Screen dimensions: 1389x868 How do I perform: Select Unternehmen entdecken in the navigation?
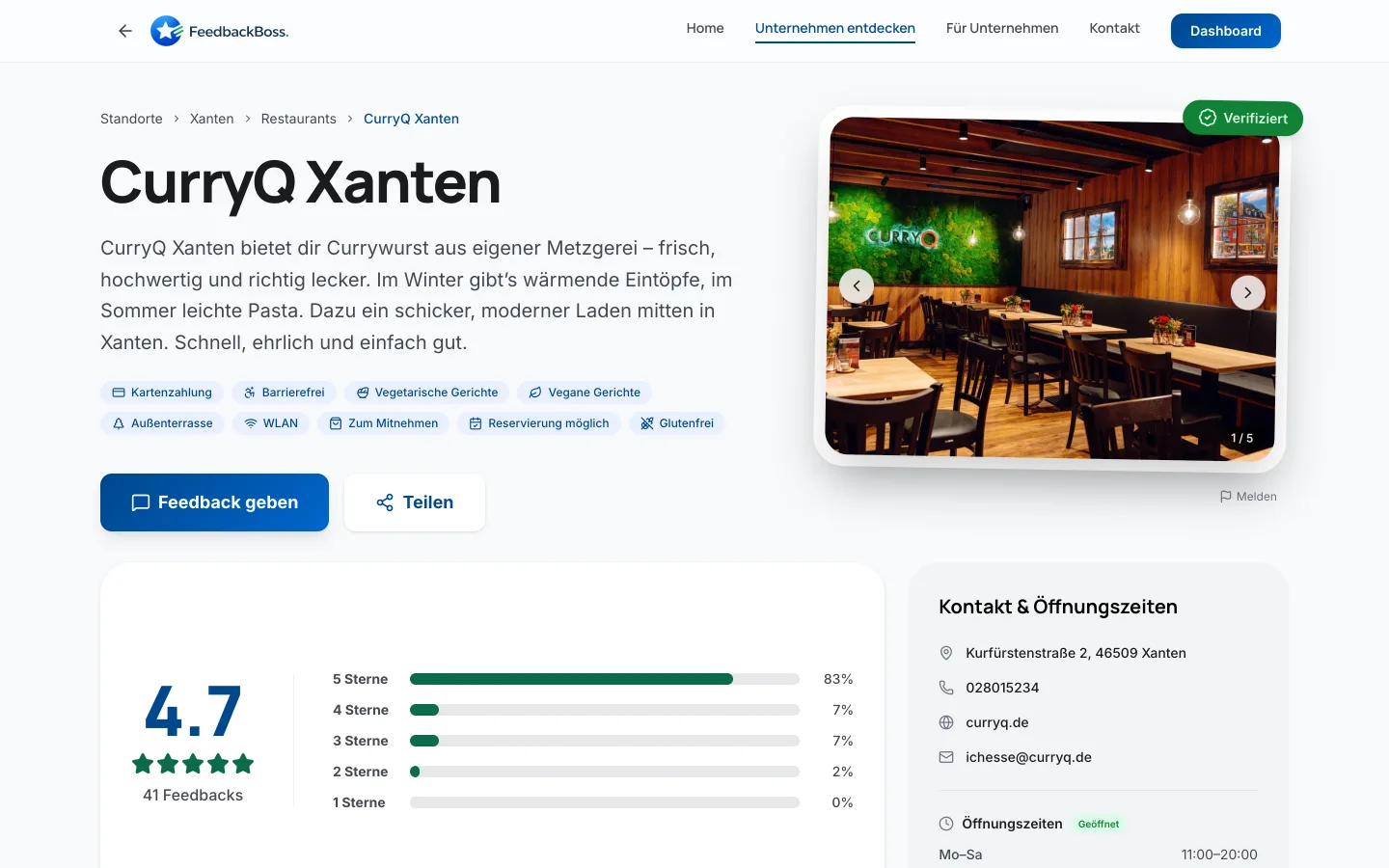[x=835, y=29]
